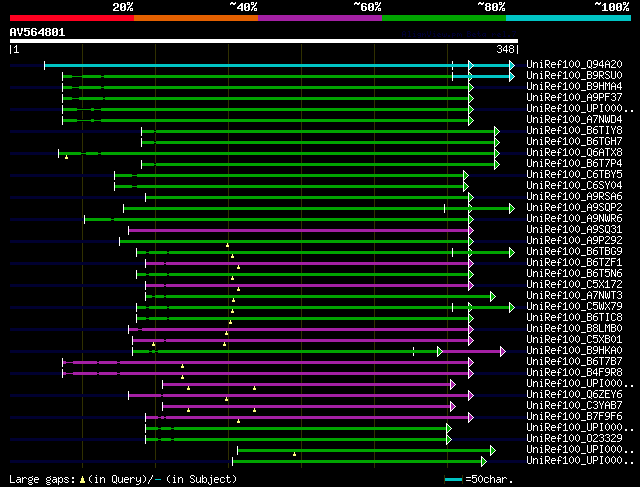Click the =50char. scale legend

478,479
